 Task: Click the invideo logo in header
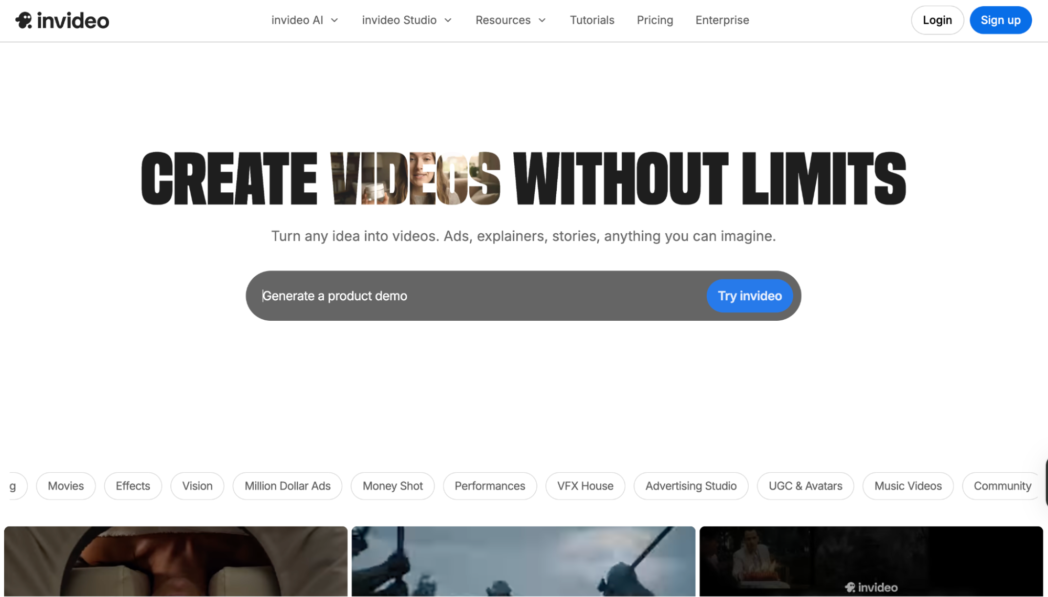(x=62, y=20)
